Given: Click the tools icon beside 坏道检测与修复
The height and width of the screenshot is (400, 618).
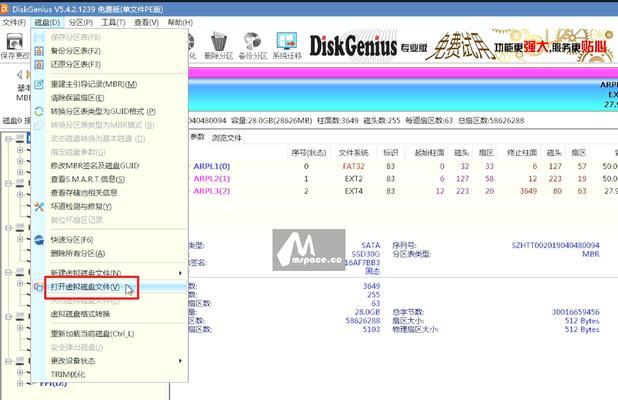Looking at the screenshot, I should tap(39, 206).
